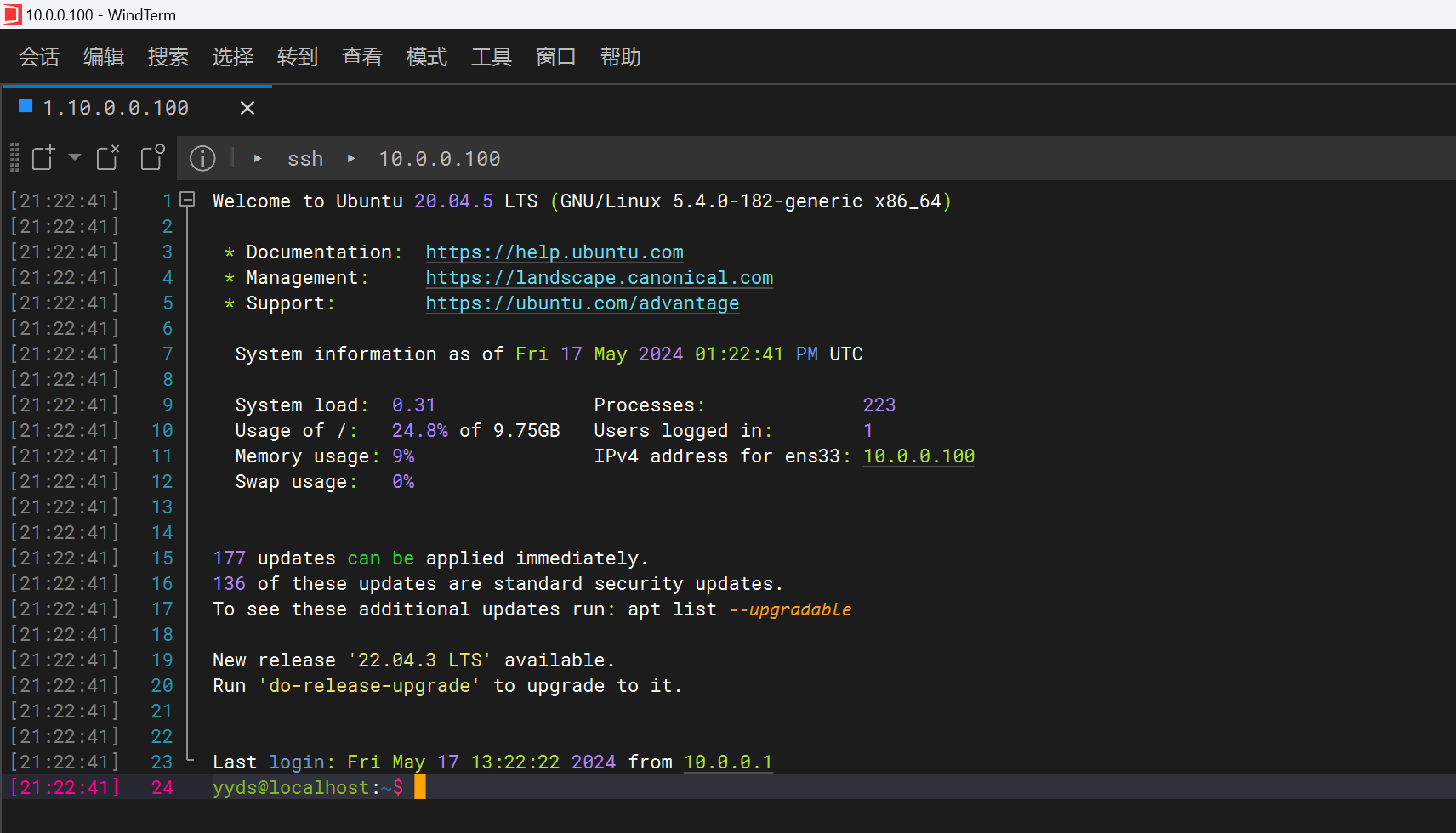The height and width of the screenshot is (833, 1456).
Task: Open the new session dropdown arrow
Action: coord(75,157)
